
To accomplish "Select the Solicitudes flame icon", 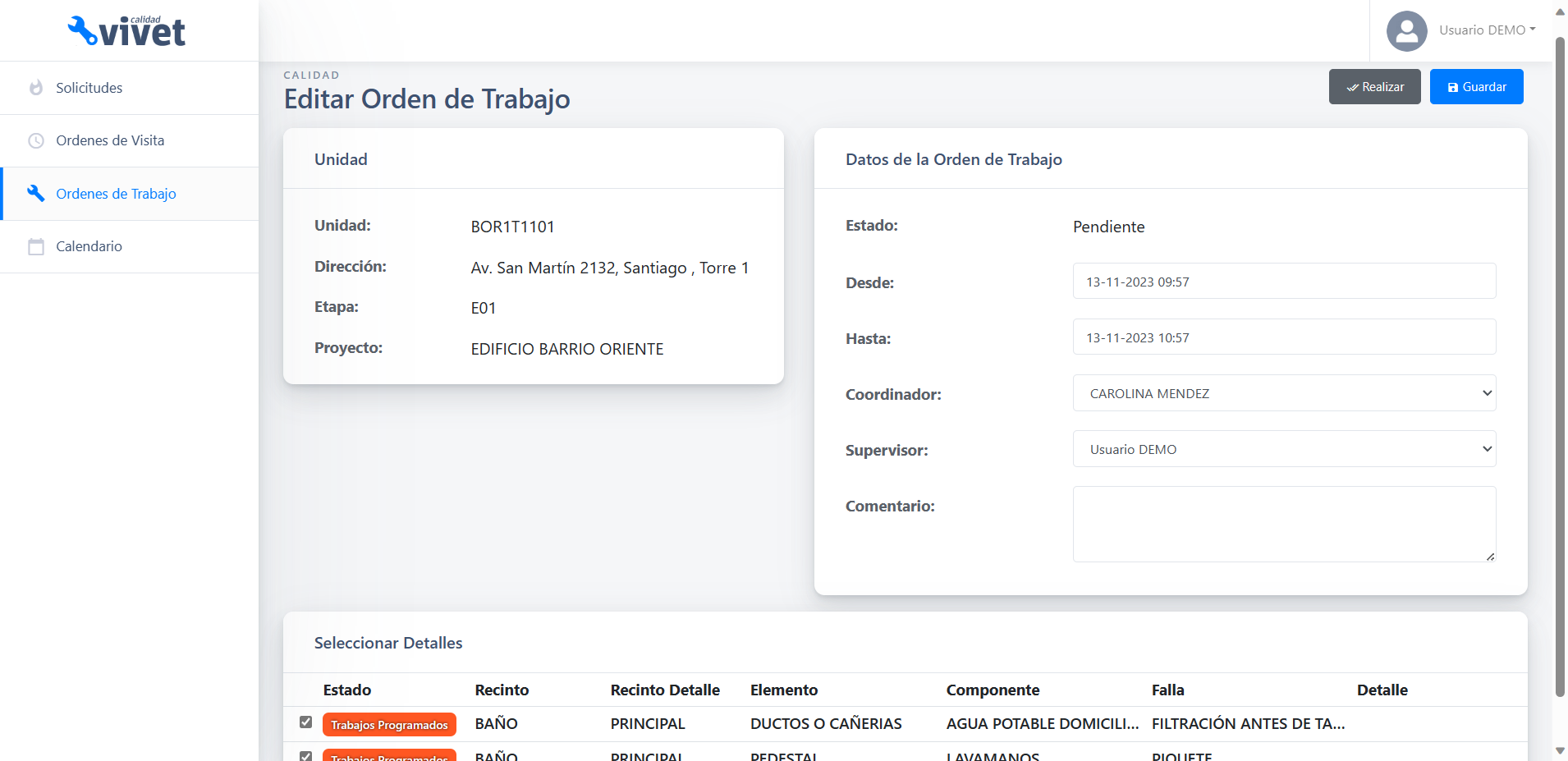I will [36, 87].
